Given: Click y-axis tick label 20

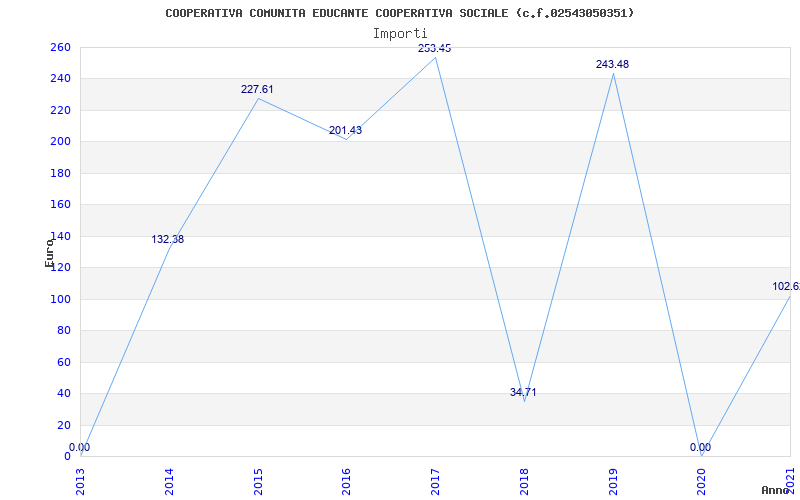Looking at the screenshot, I should coord(62,425).
